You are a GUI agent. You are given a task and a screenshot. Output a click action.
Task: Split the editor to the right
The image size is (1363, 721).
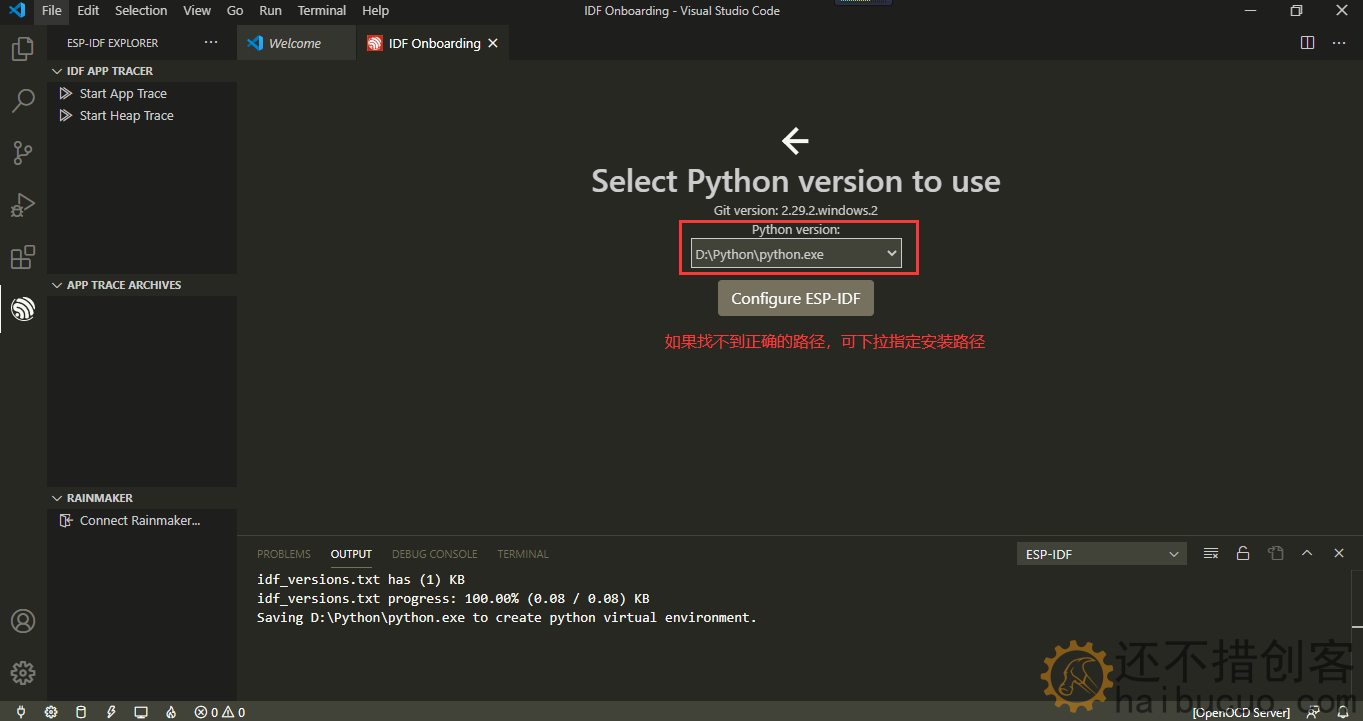pyautogui.click(x=1307, y=43)
